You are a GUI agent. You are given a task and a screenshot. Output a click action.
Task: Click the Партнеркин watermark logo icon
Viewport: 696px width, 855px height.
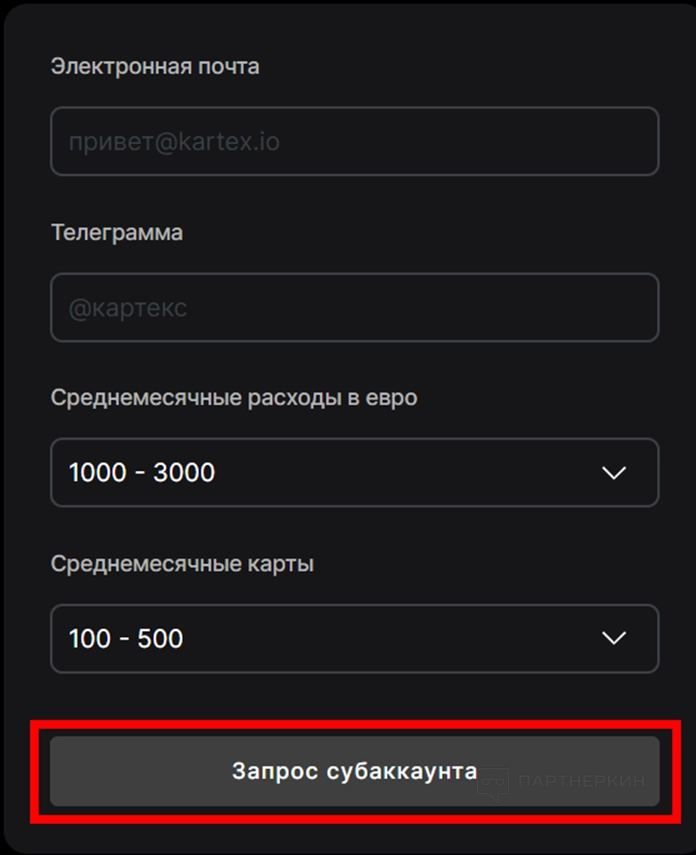pos(494,783)
